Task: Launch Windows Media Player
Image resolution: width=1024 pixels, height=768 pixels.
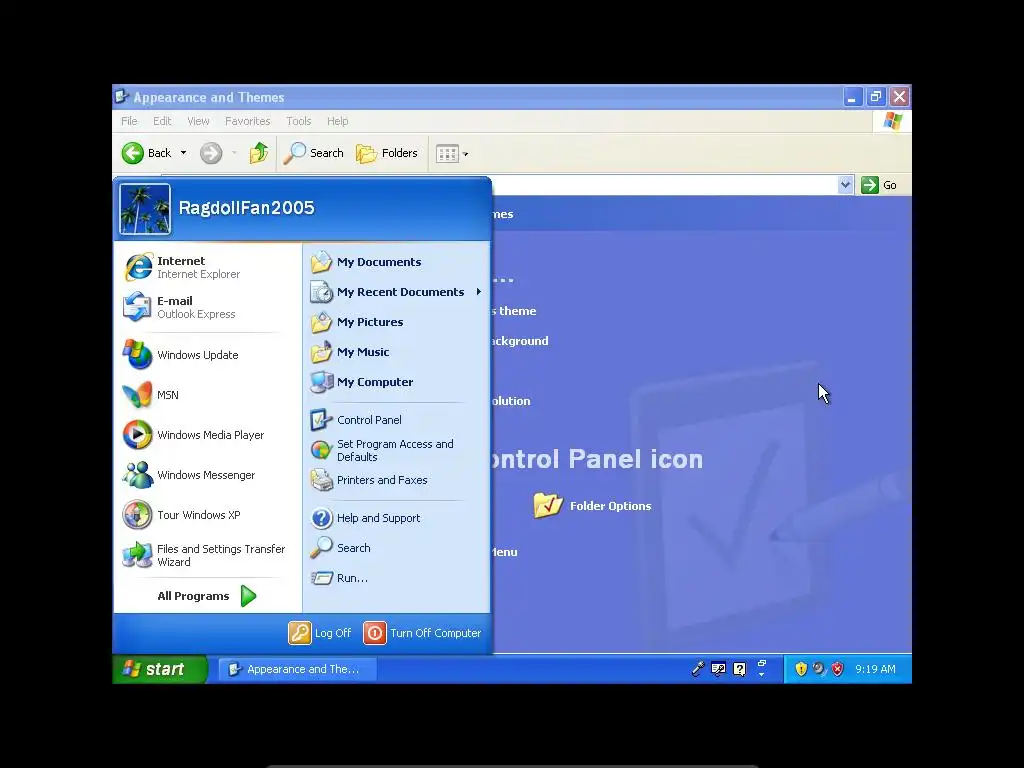Action: (207, 435)
